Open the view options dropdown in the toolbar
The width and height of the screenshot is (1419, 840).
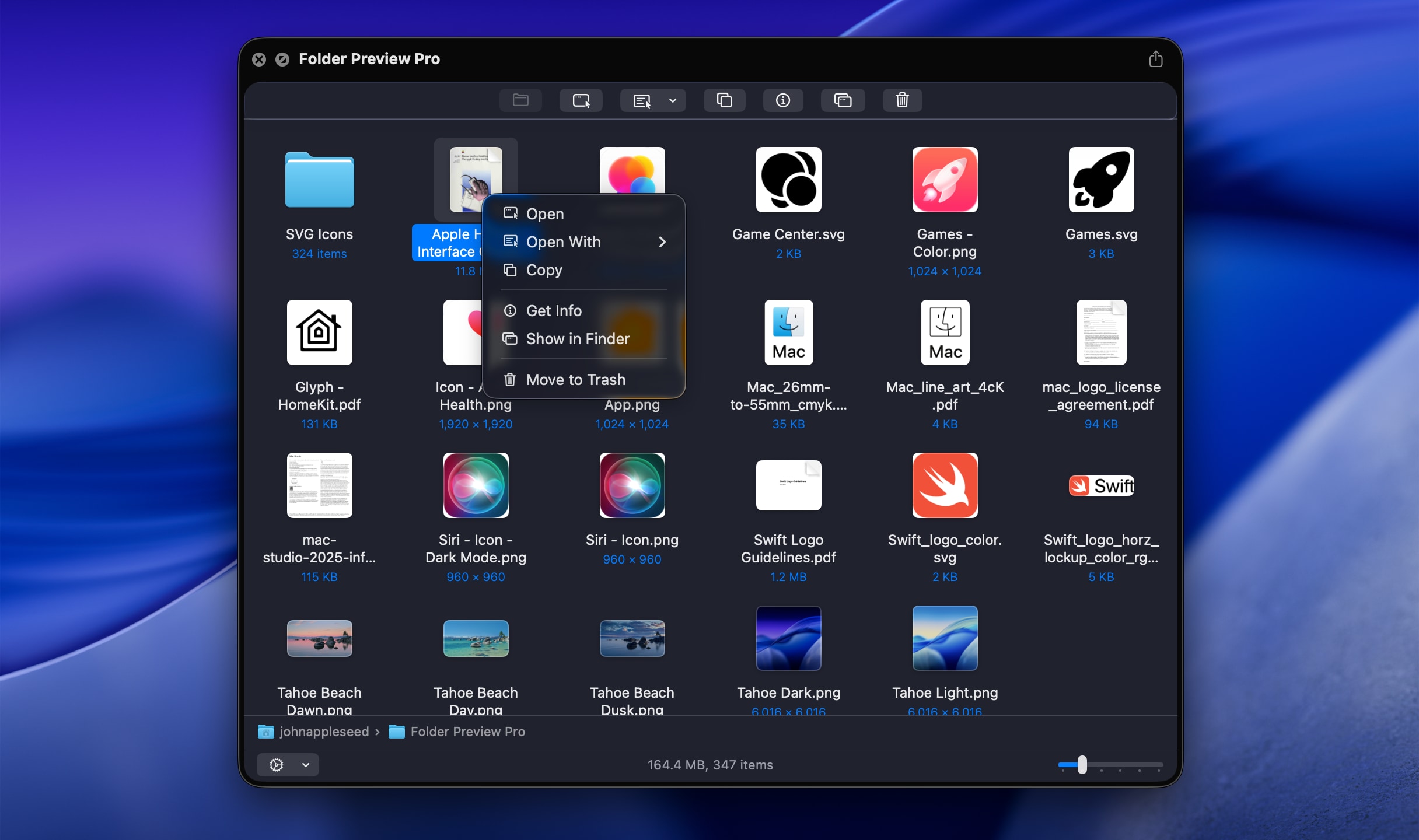tap(672, 100)
